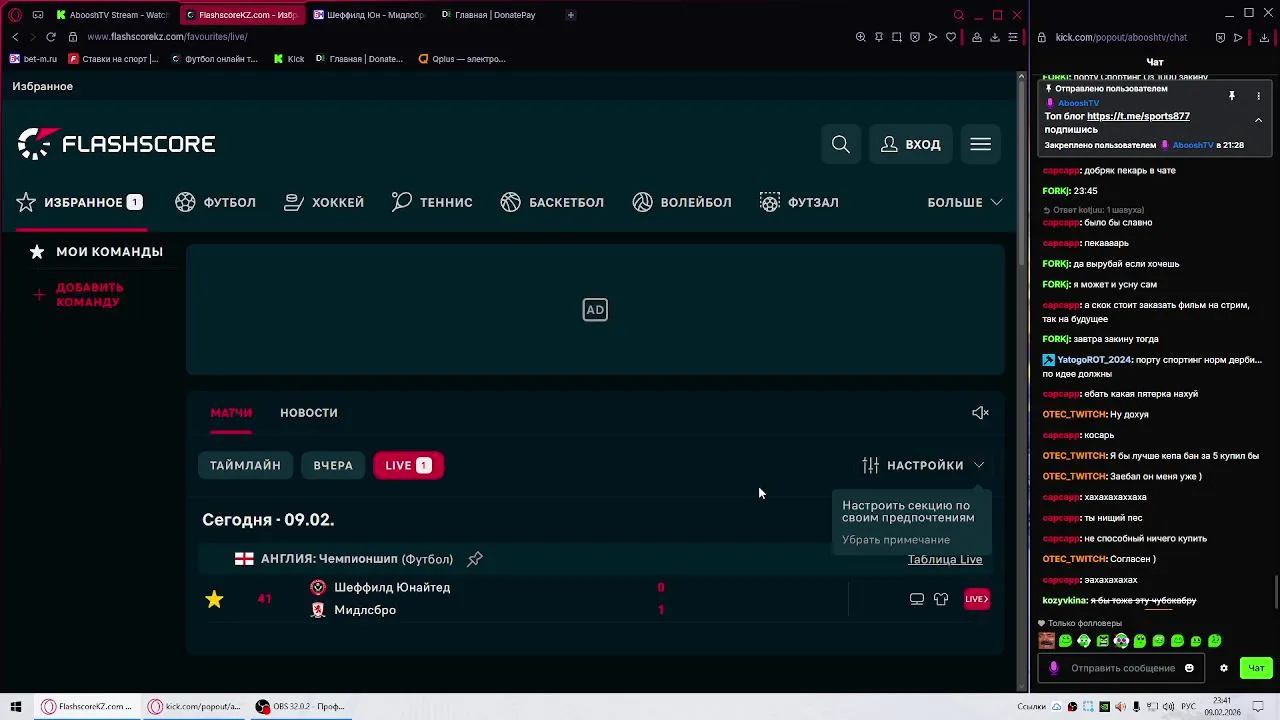This screenshot has height=720, width=1280.
Task: Click ДОБАВИТЬ КОМАНДУ to add a team
Action: [80, 294]
